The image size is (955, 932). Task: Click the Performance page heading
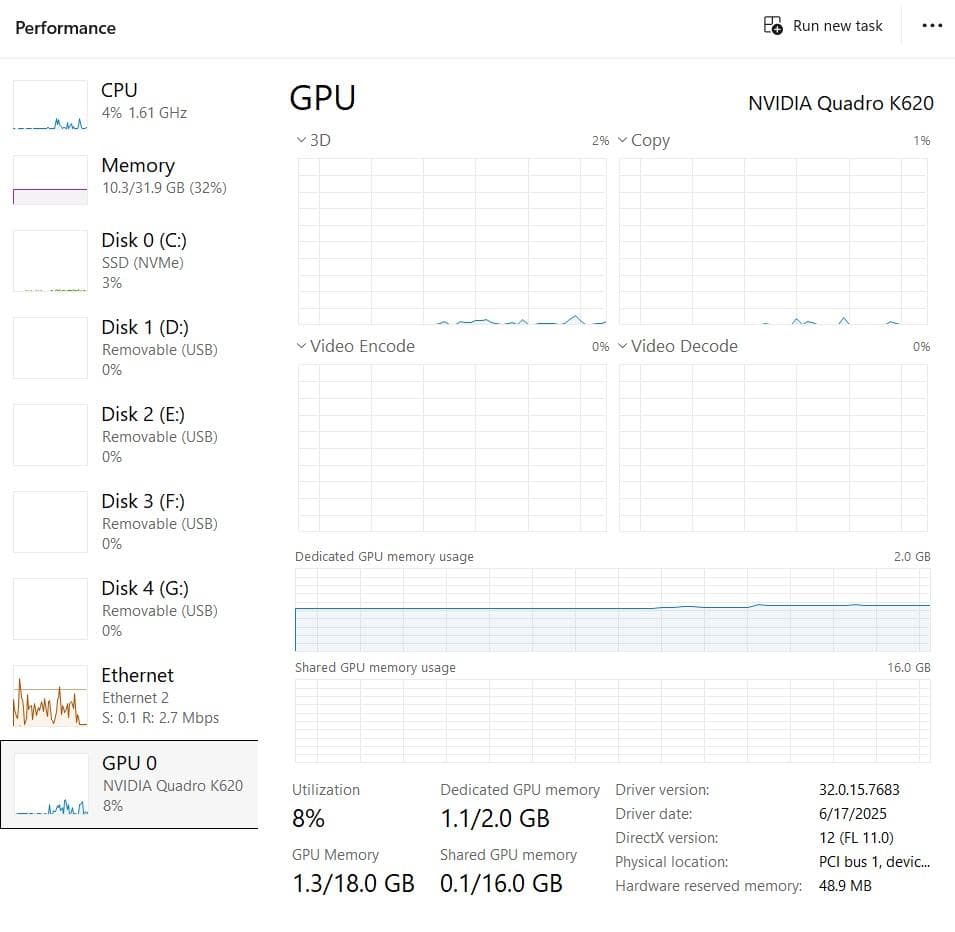point(64,28)
